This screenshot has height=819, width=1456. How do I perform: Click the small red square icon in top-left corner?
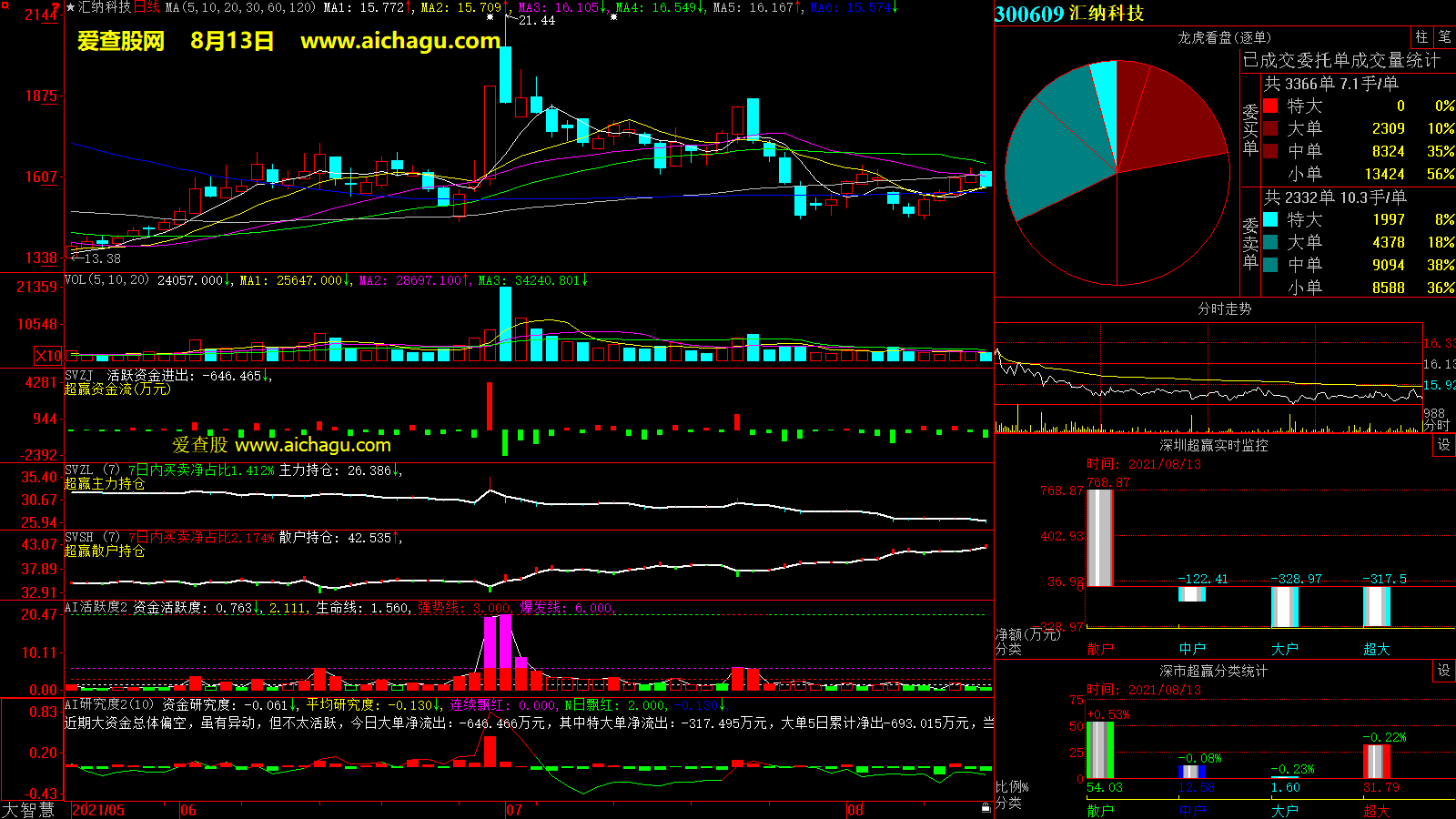coord(5,5)
